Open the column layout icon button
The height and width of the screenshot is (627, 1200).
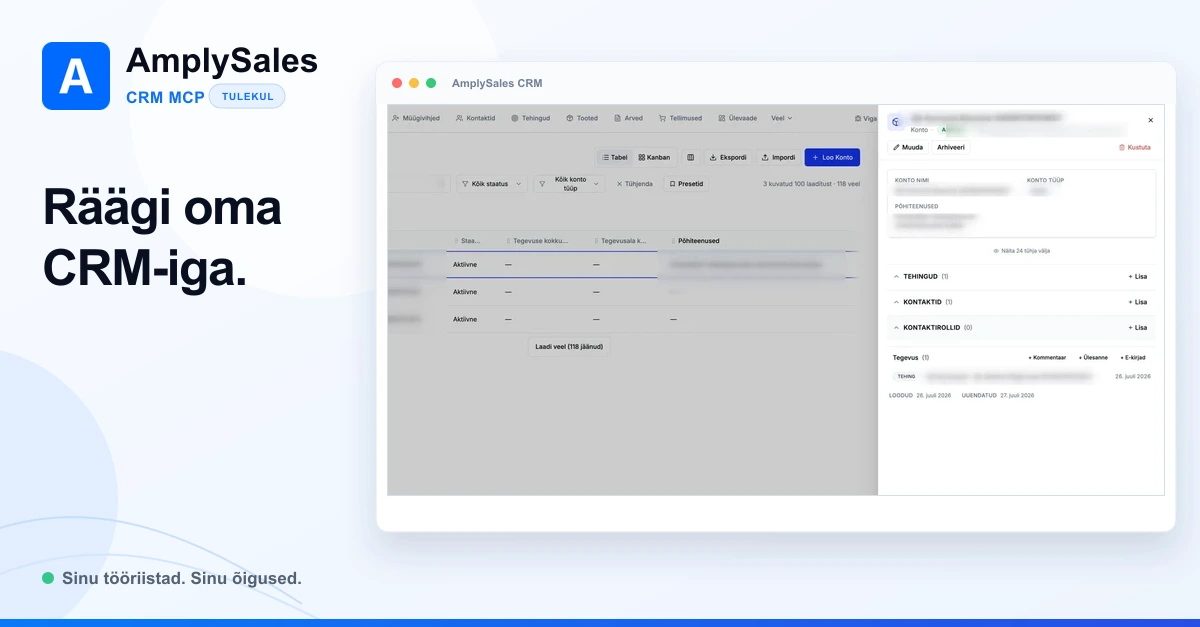tap(690, 157)
